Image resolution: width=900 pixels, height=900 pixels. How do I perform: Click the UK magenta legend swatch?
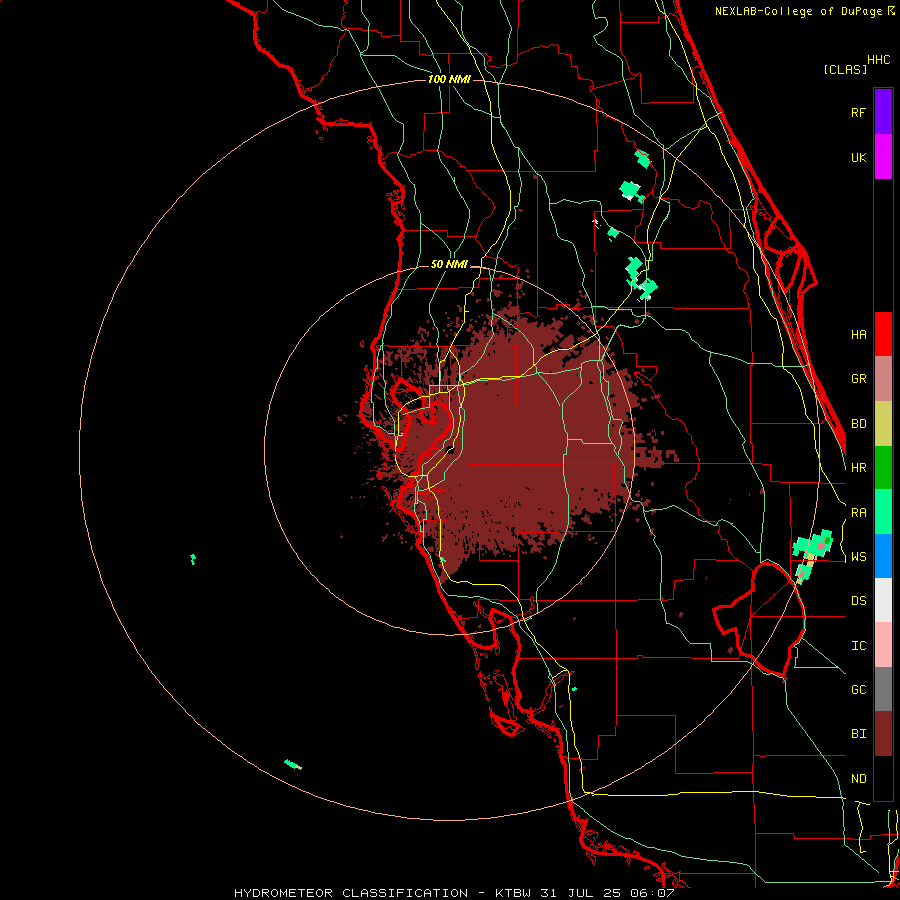coord(883,157)
